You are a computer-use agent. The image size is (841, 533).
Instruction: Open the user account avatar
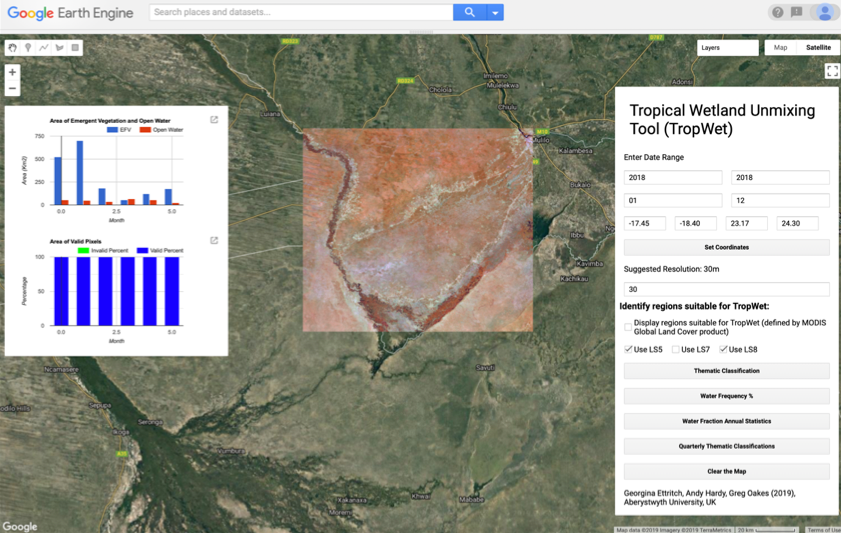tap(824, 12)
